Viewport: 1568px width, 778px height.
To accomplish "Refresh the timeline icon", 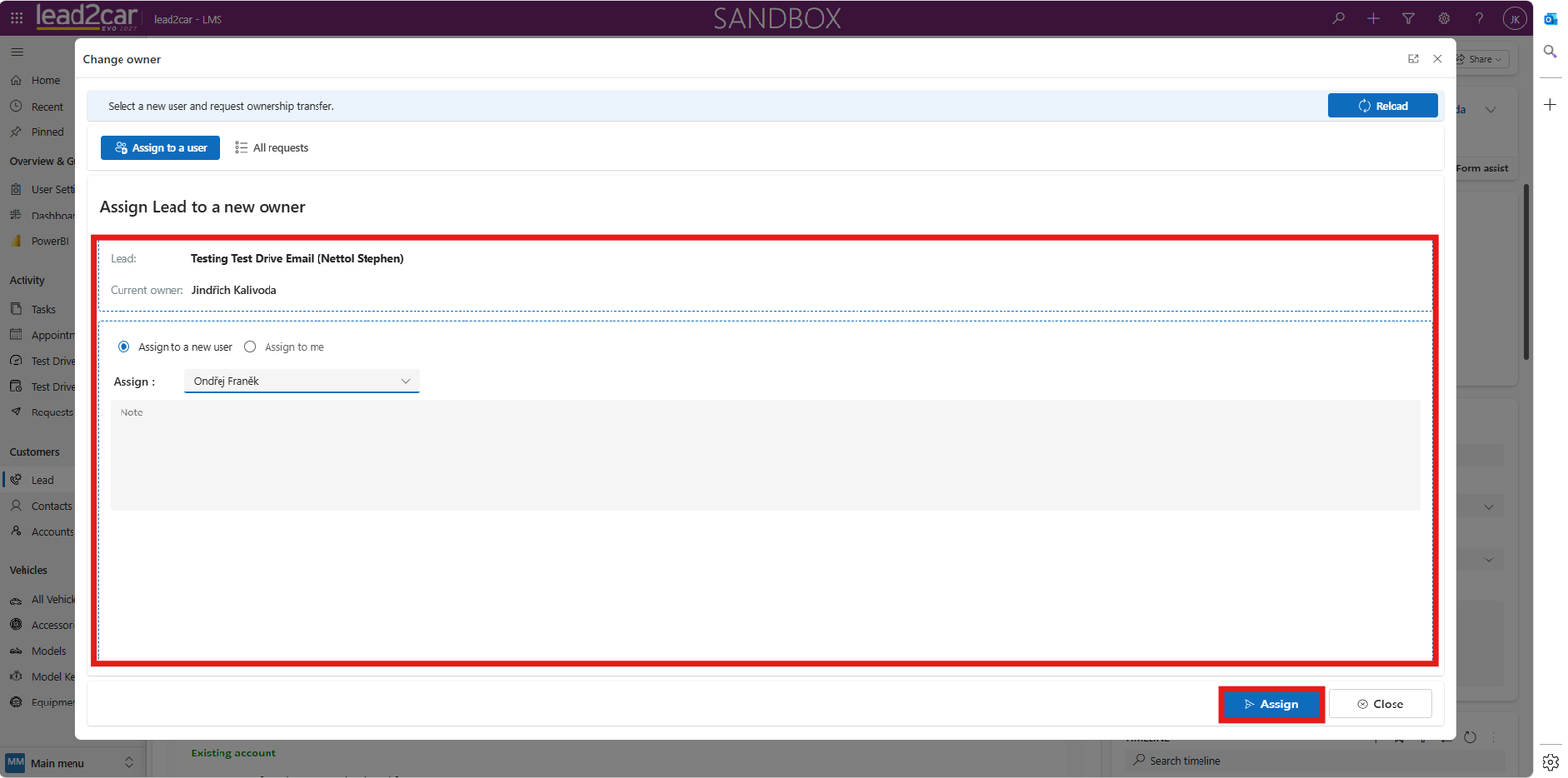I will [1470, 737].
